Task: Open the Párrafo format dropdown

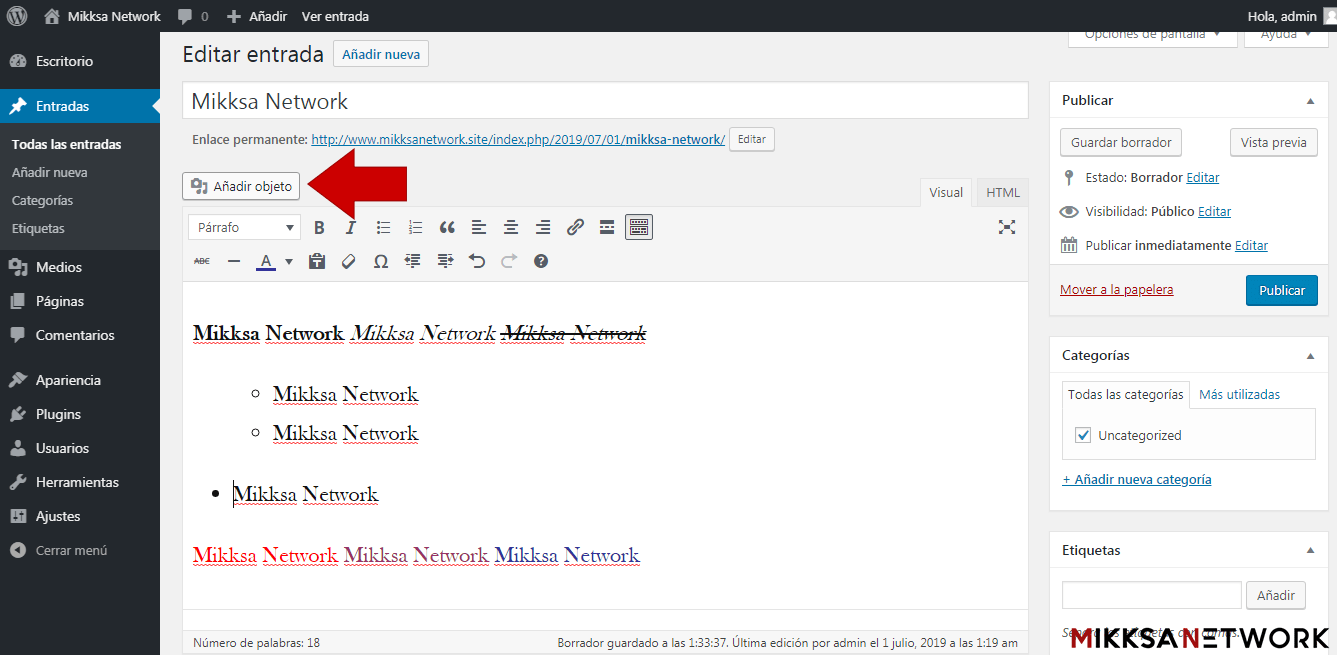Action: coord(244,228)
